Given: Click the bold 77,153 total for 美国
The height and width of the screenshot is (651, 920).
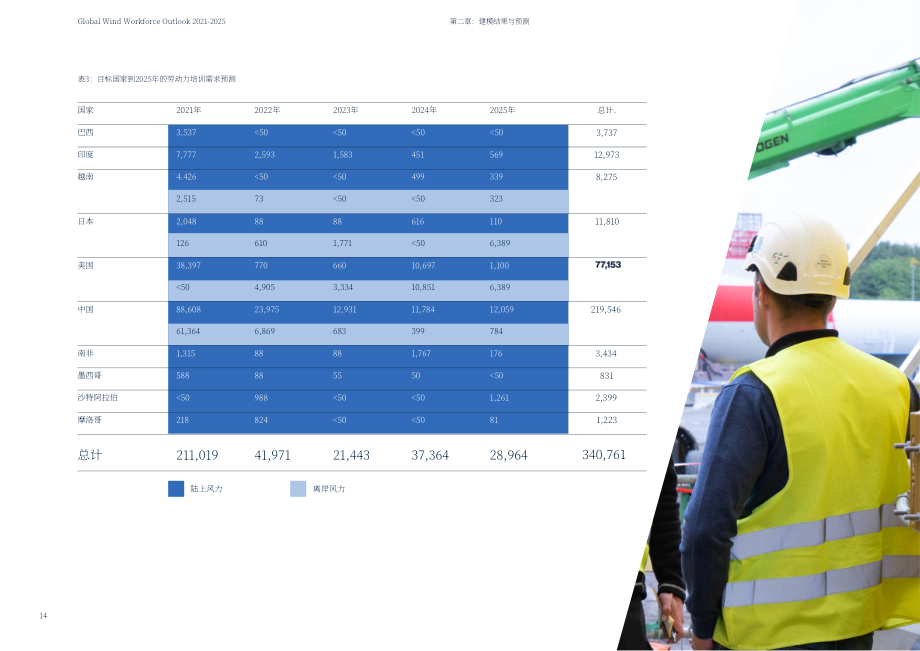Looking at the screenshot, I should pos(608,265).
